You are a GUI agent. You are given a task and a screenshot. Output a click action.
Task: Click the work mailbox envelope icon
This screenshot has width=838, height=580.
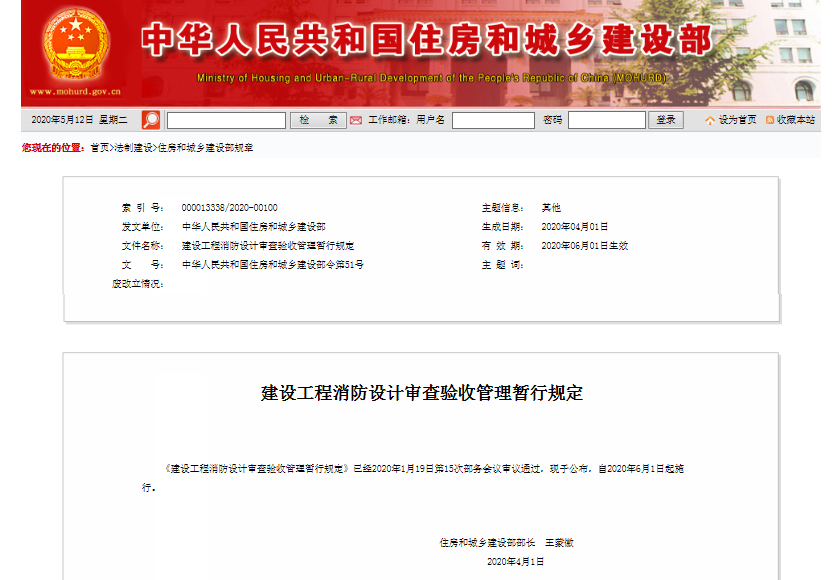click(x=355, y=120)
